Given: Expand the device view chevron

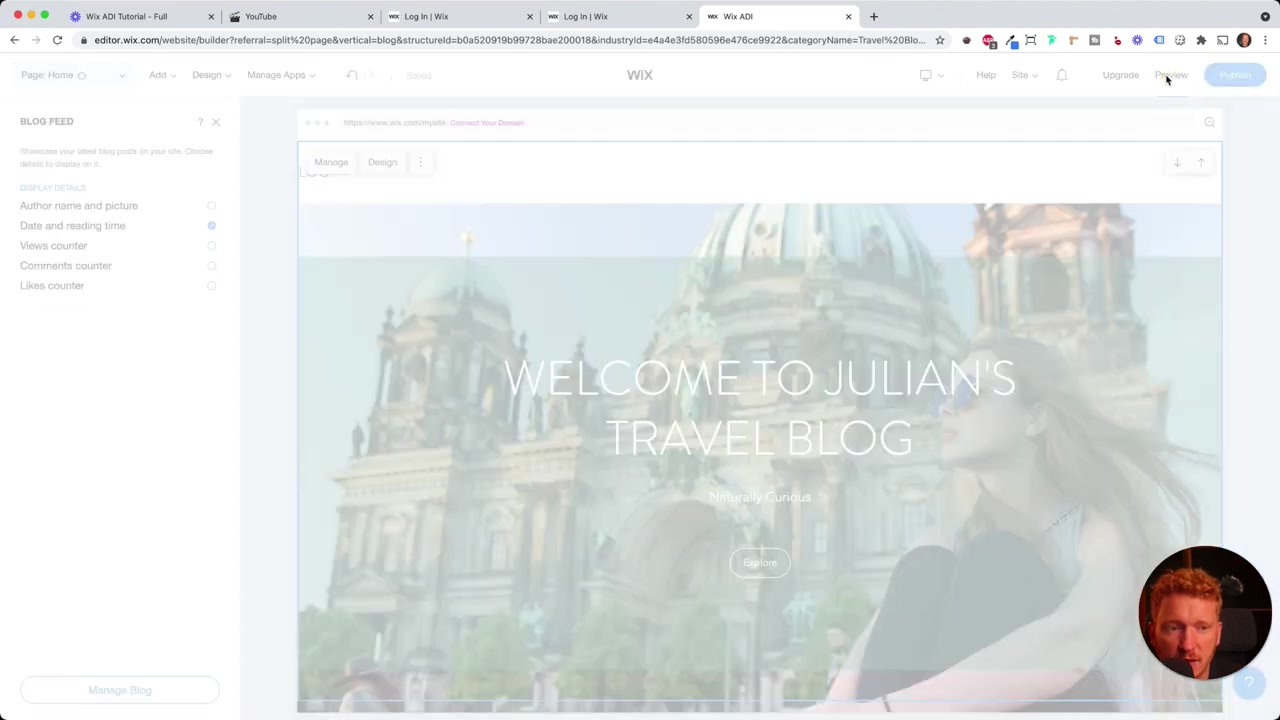Looking at the screenshot, I should tap(941, 76).
